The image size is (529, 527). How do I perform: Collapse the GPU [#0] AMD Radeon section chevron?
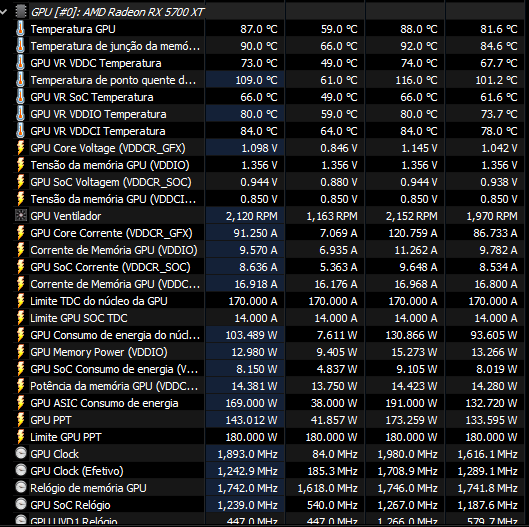pos(4,12)
